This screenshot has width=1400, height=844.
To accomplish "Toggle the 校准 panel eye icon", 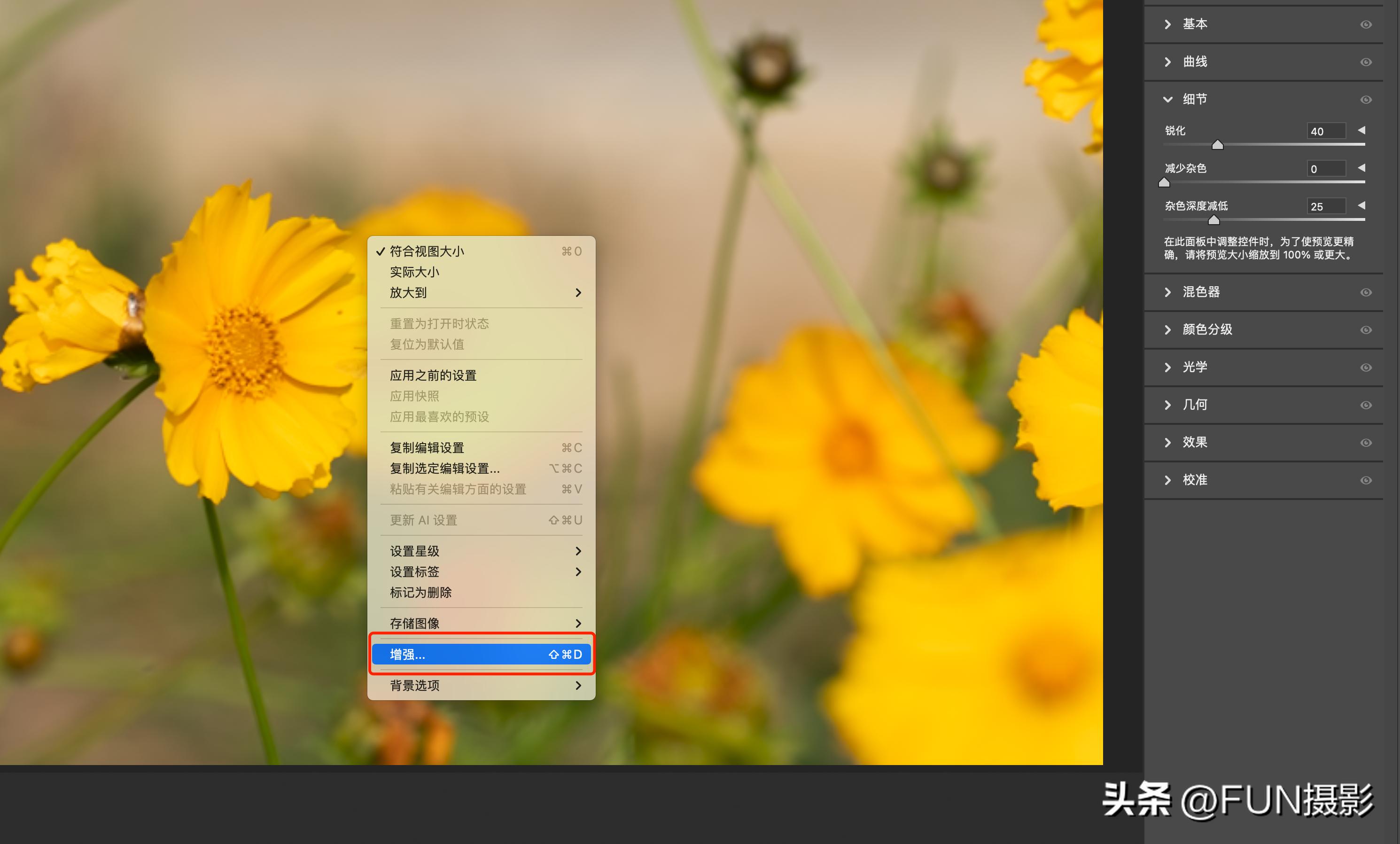I will pyautogui.click(x=1366, y=480).
